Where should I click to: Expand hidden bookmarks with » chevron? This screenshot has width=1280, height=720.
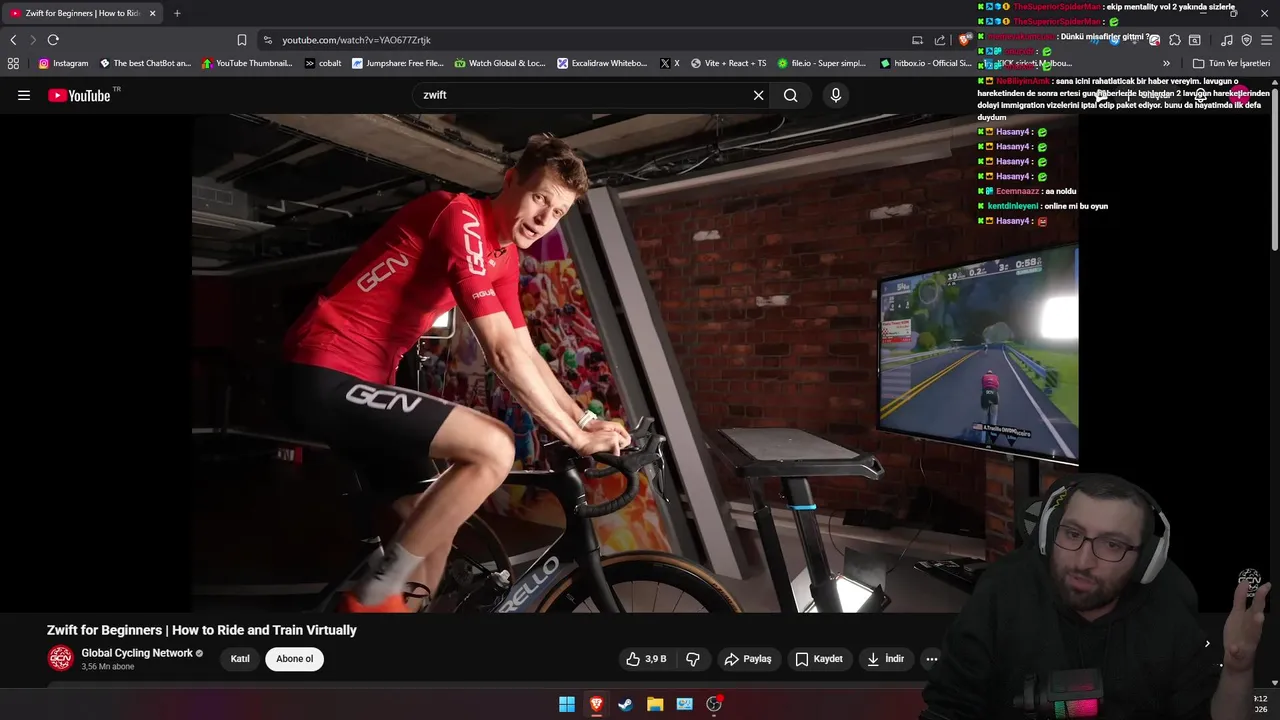[1166, 63]
